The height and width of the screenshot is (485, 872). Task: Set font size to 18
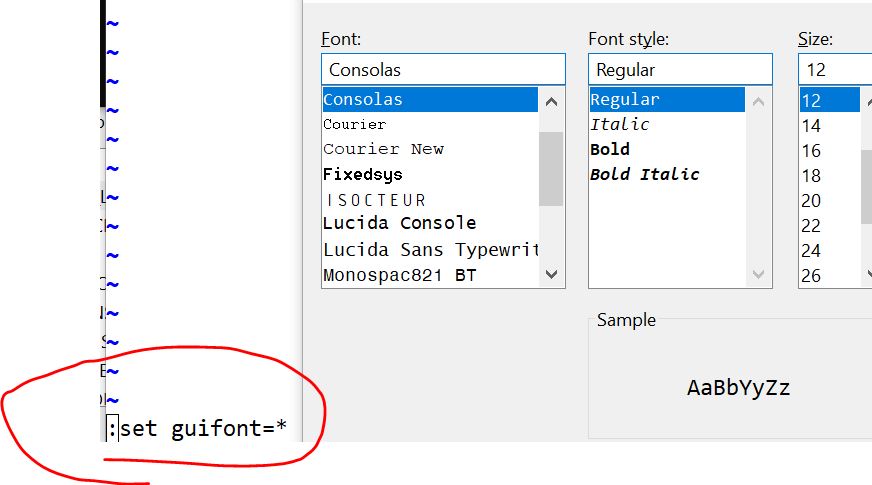tap(811, 176)
